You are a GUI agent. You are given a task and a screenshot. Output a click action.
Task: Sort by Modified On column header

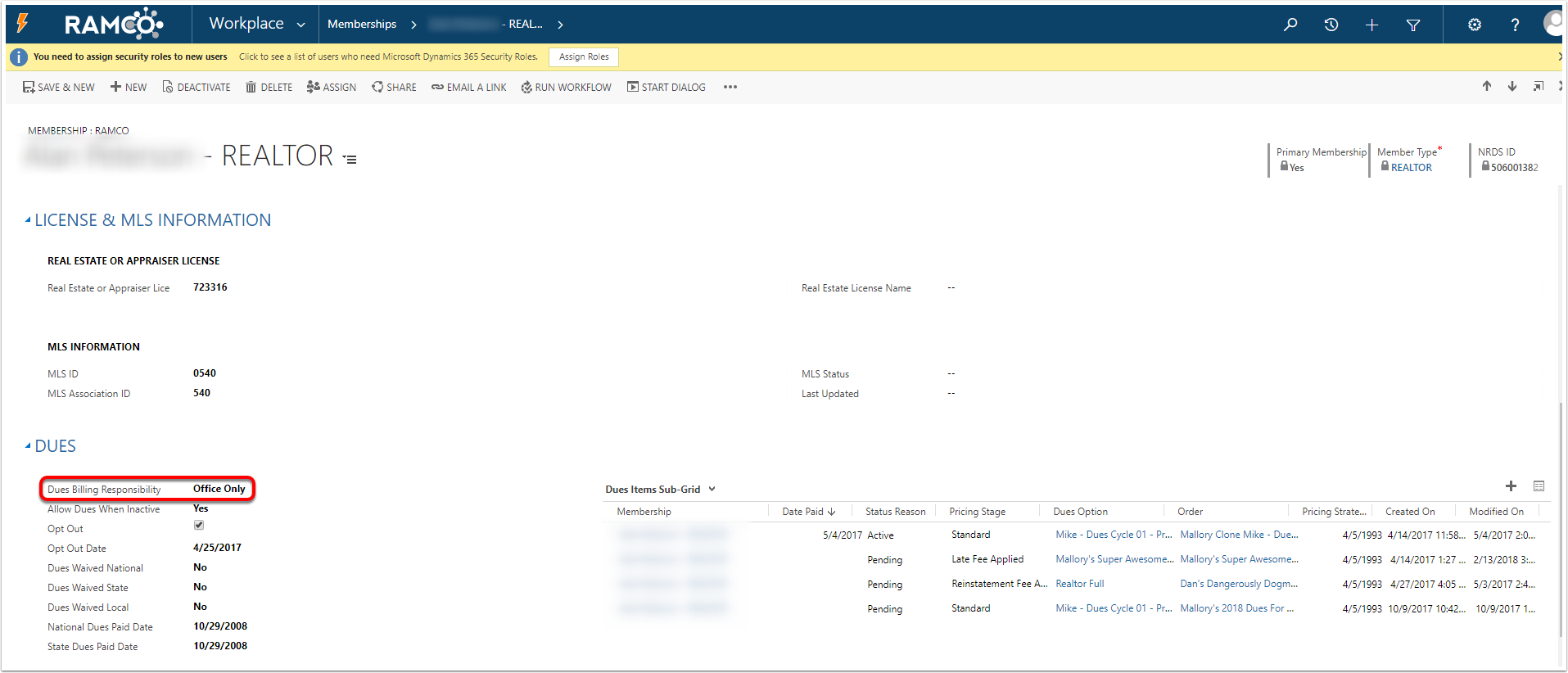tap(1496, 512)
